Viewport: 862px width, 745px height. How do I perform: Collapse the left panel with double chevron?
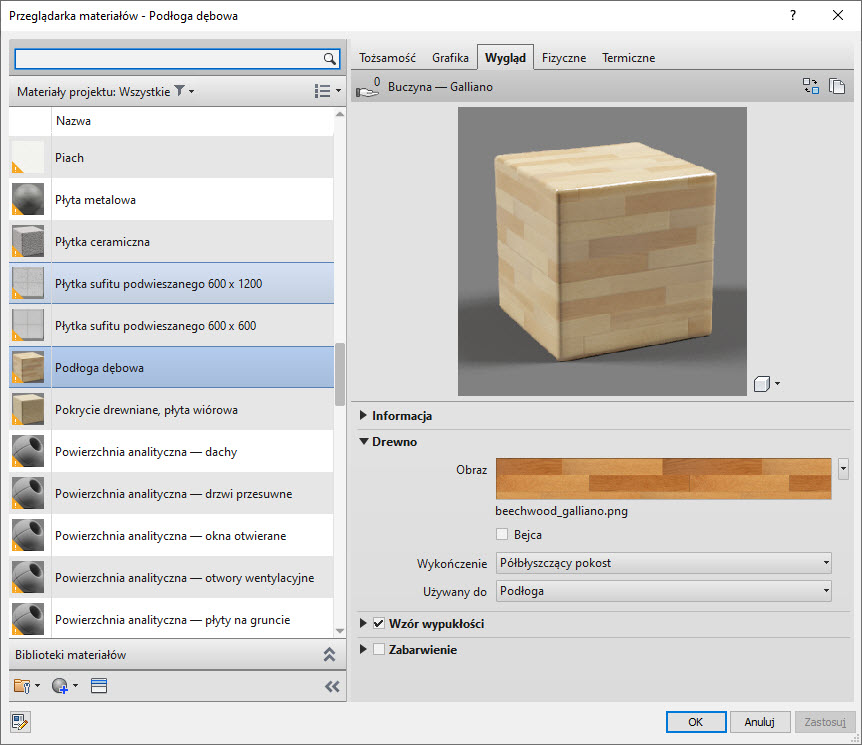(332, 686)
